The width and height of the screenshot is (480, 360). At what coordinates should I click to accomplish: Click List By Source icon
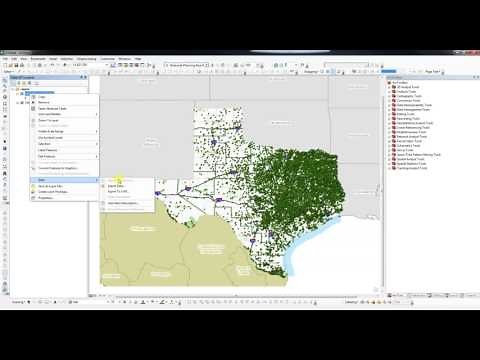(x=19, y=83)
